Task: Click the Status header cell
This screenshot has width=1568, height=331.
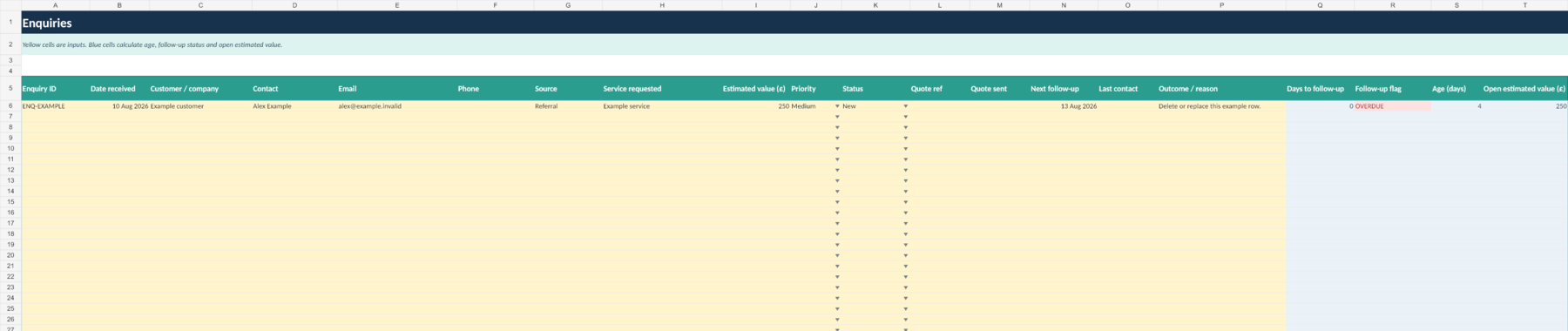Action: click(x=875, y=88)
